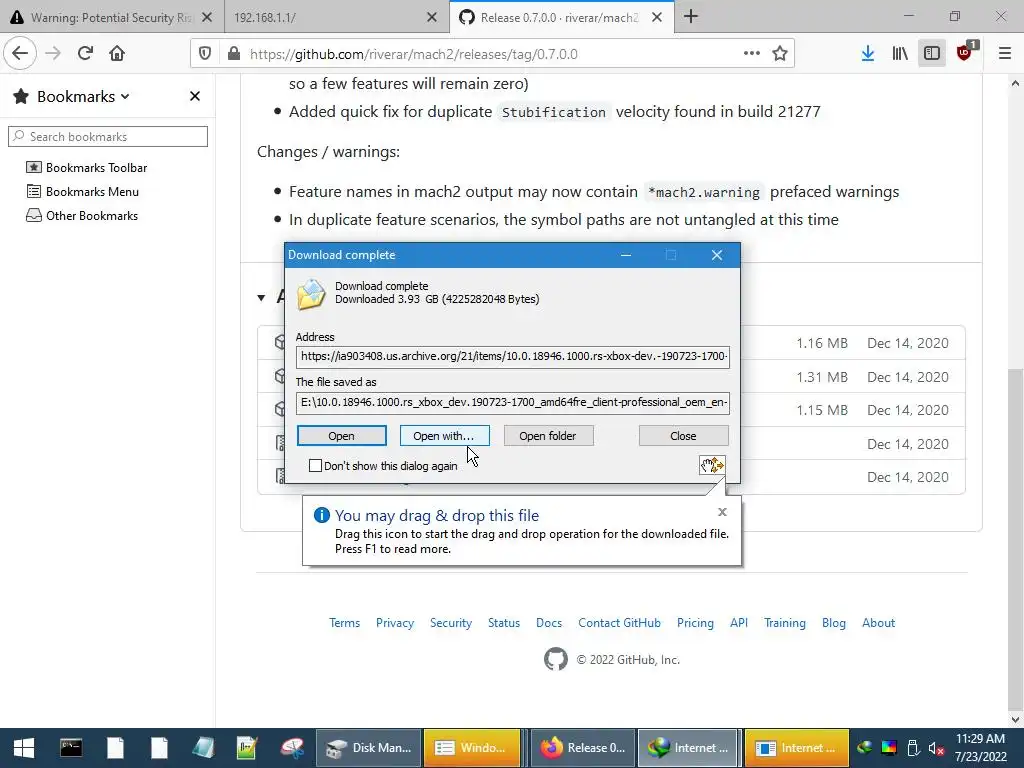Screen dimensions: 1024x768
Task: Close the 192.168.1.1 tab
Action: pyautogui.click(x=432, y=18)
